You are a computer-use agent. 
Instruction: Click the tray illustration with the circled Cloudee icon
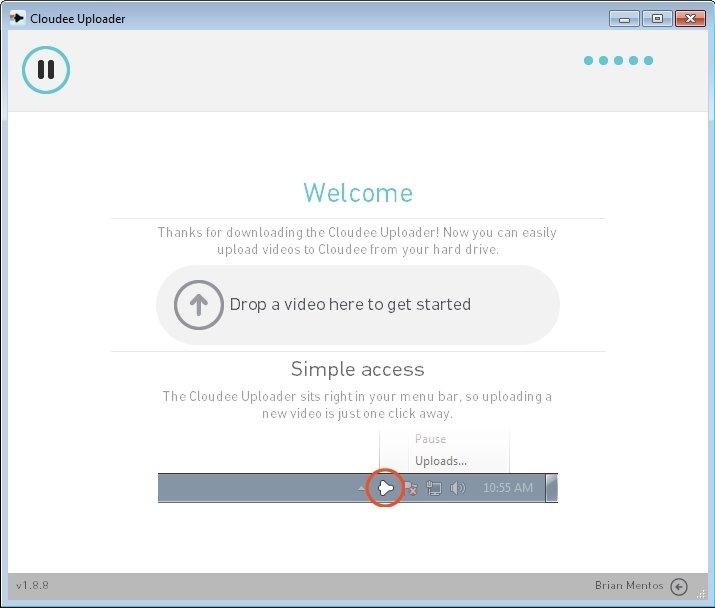click(x=358, y=468)
